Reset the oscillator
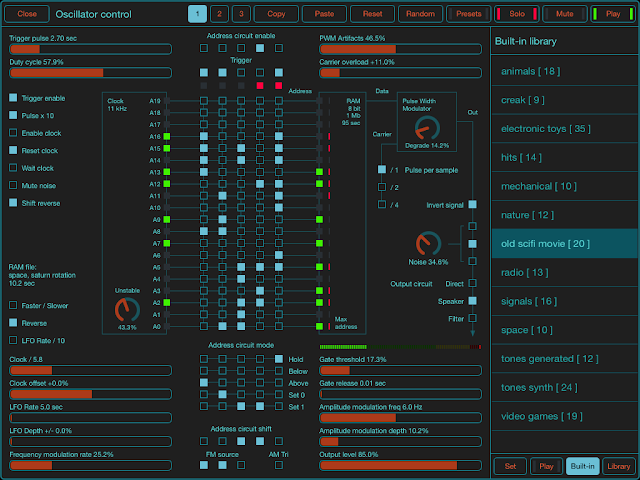Image resolution: width=640 pixels, height=480 pixels. pyautogui.click(x=373, y=14)
